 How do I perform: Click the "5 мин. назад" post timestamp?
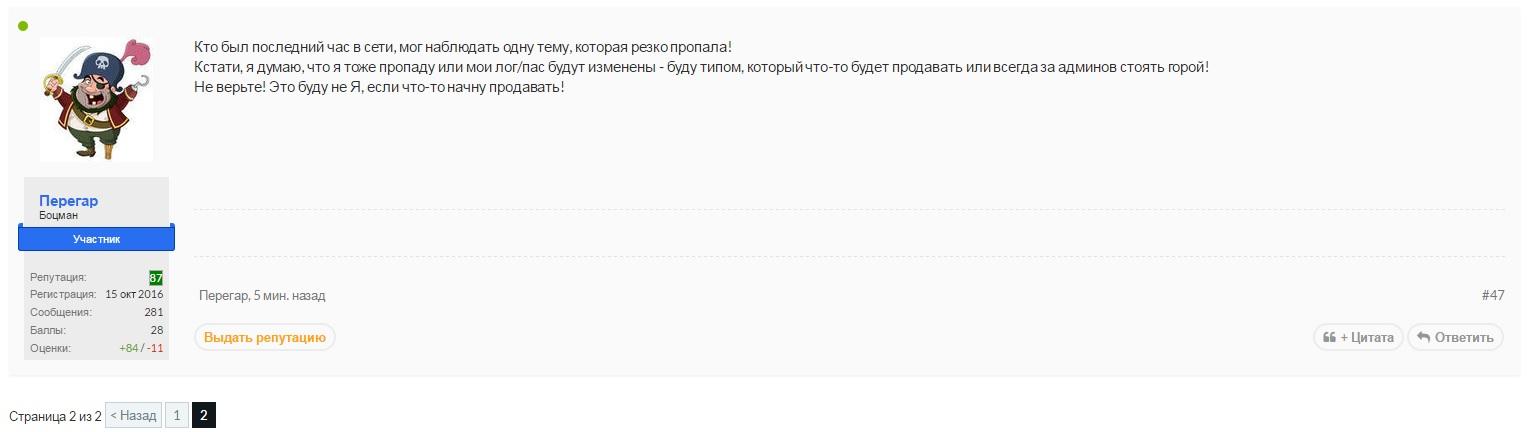pyautogui.click(x=289, y=296)
